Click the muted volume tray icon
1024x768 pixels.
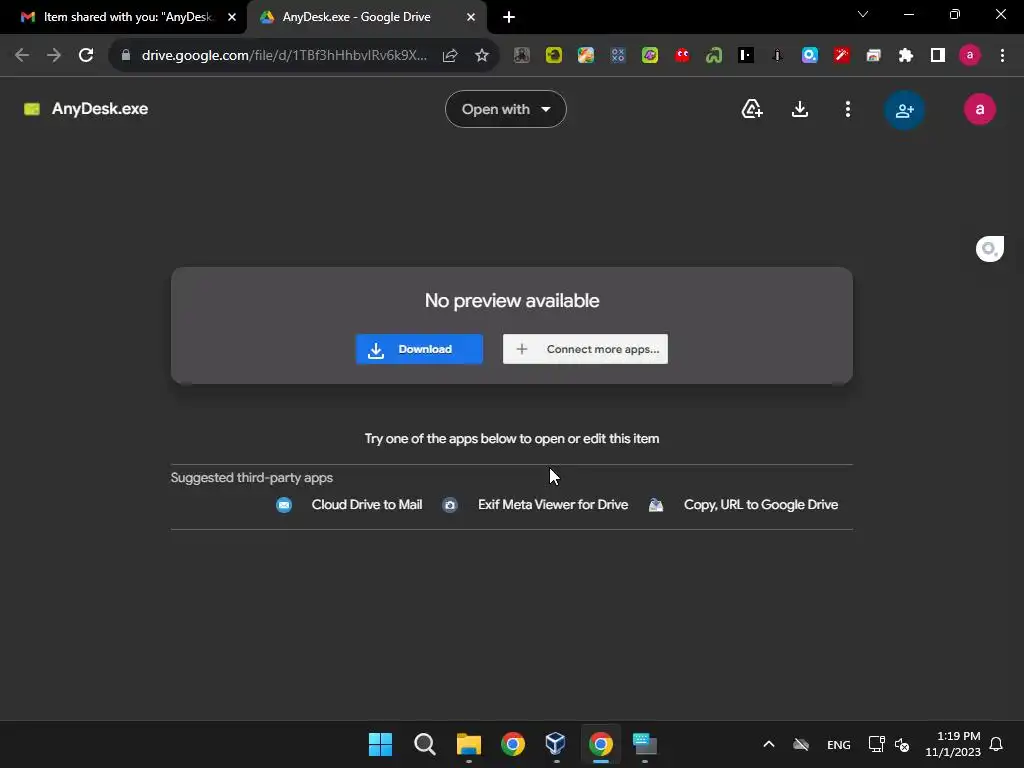tap(902, 744)
